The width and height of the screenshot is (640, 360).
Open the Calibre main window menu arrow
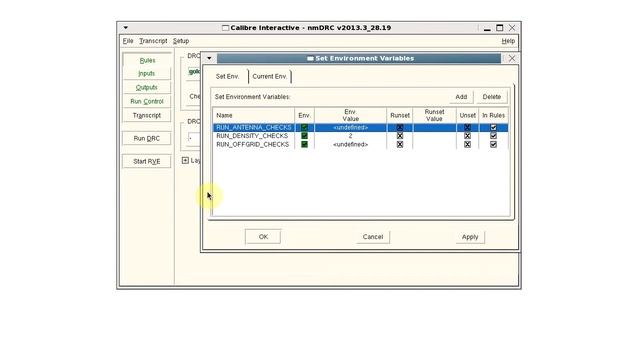(x=126, y=28)
